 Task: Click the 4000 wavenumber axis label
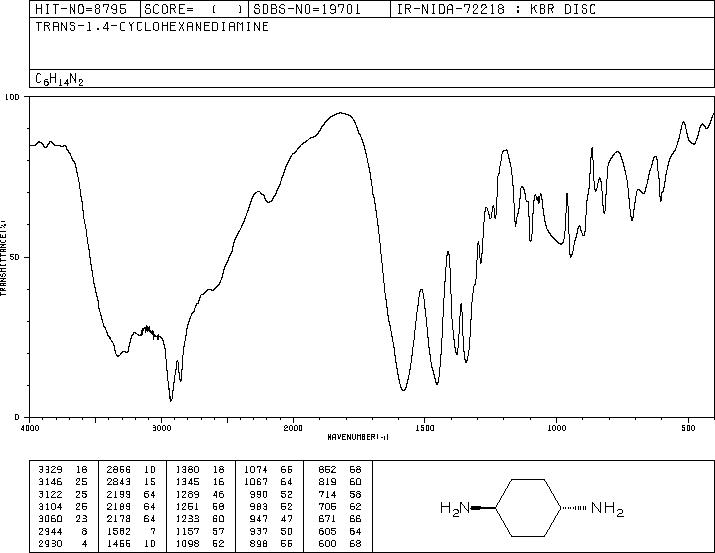click(x=30, y=428)
